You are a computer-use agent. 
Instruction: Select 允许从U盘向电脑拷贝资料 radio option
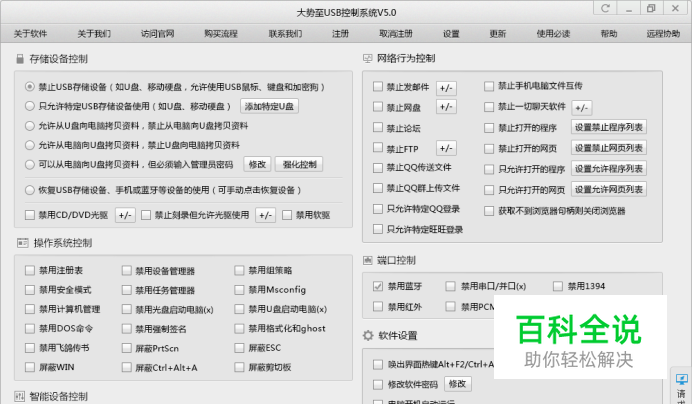point(30,126)
